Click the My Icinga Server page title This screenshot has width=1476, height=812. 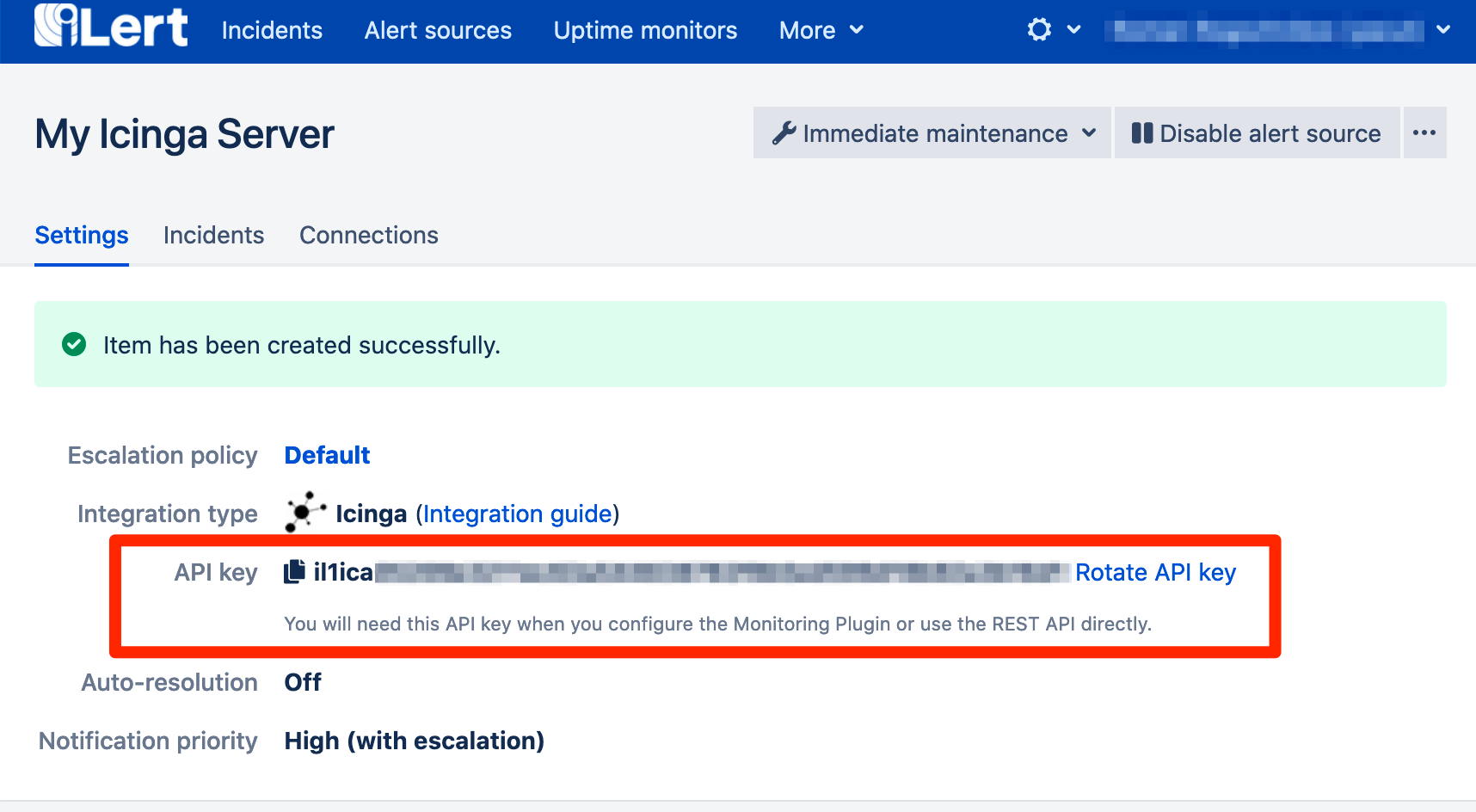pyautogui.click(x=184, y=134)
